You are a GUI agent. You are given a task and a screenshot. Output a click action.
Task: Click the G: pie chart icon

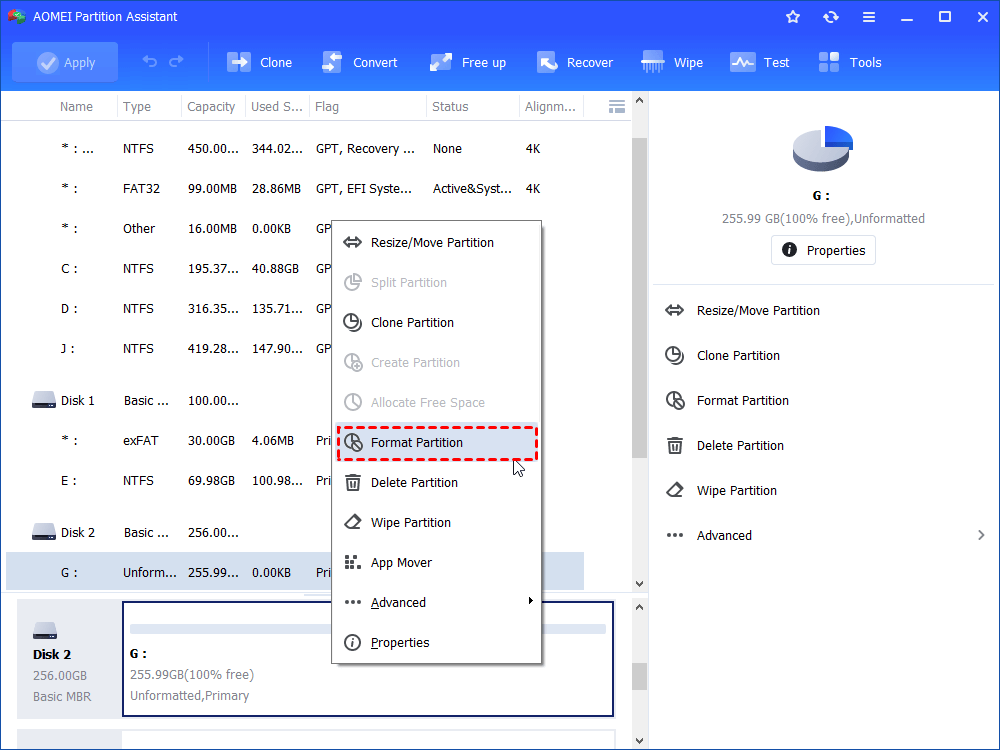(x=823, y=148)
